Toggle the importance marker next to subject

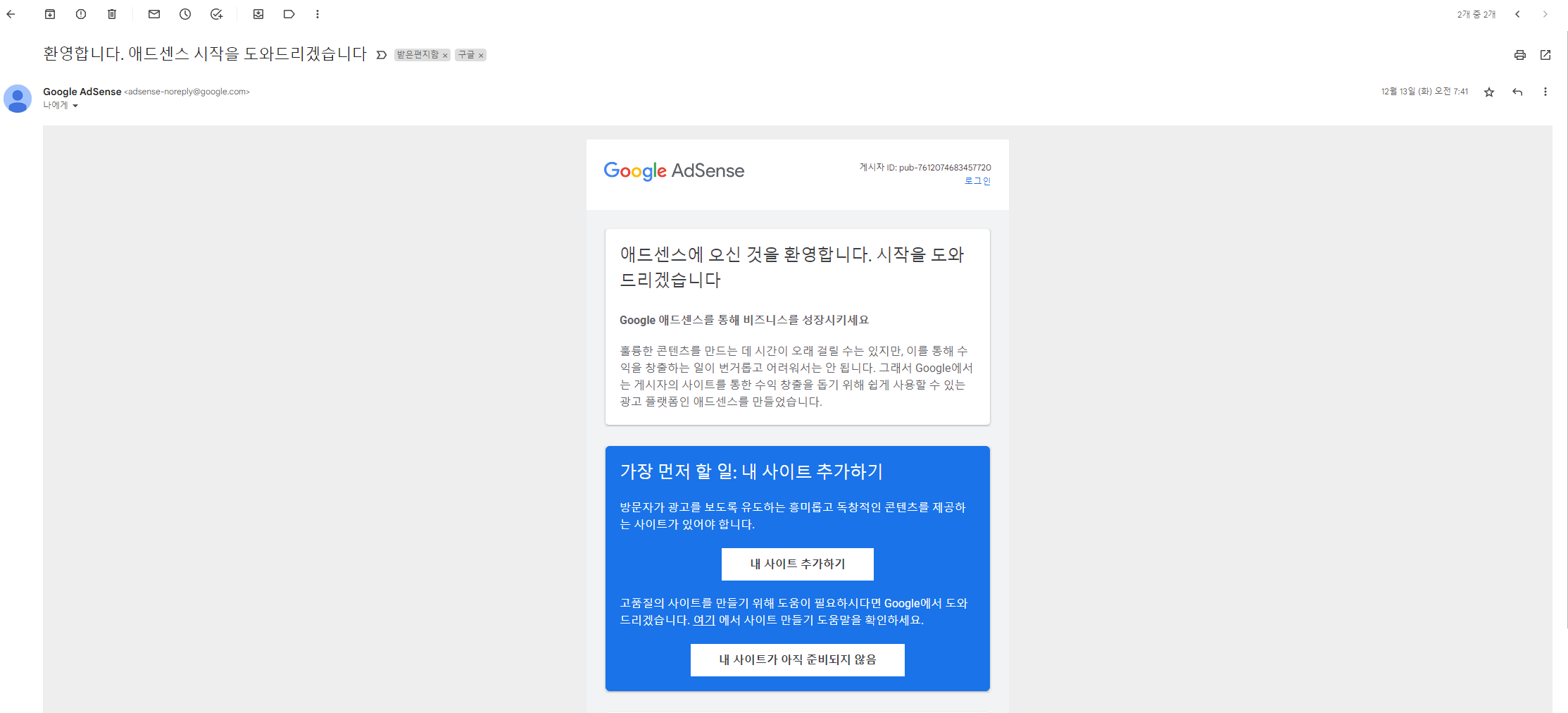click(x=382, y=55)
